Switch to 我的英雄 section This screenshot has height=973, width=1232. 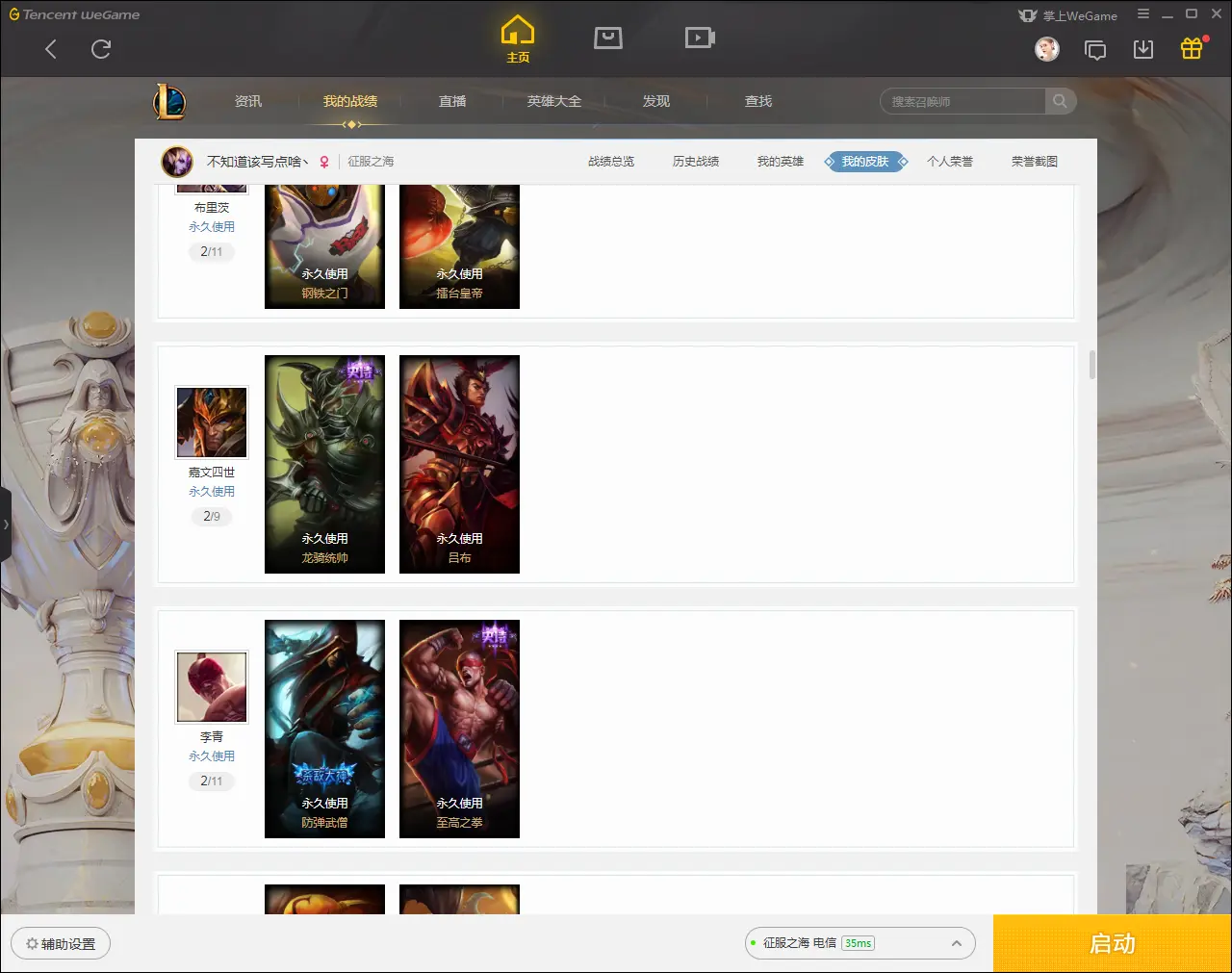(x=781, y=162)
